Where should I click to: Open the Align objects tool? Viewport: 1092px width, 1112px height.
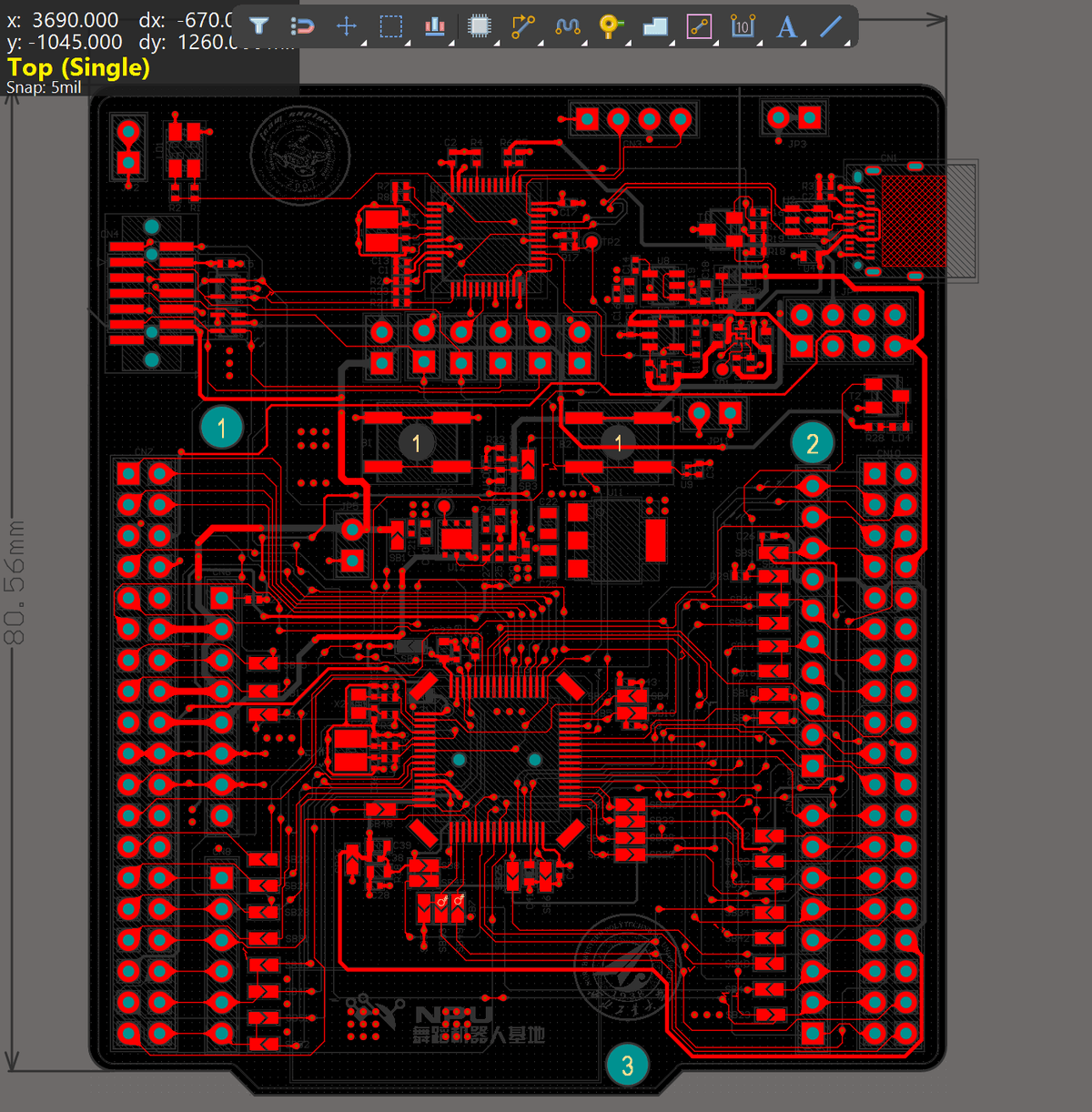(x=435, y=26)
